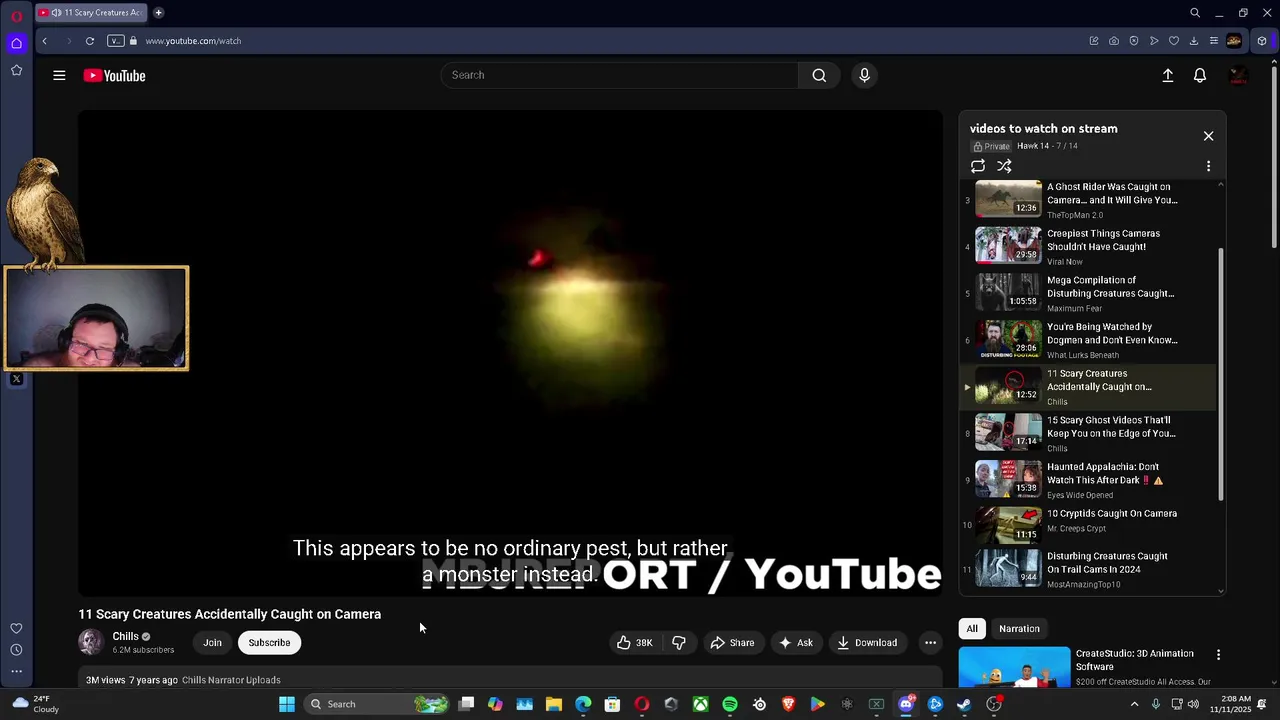This screenshot has width=1280, height=720.
Task: Open a new browser tab
Action: (158, 13)
